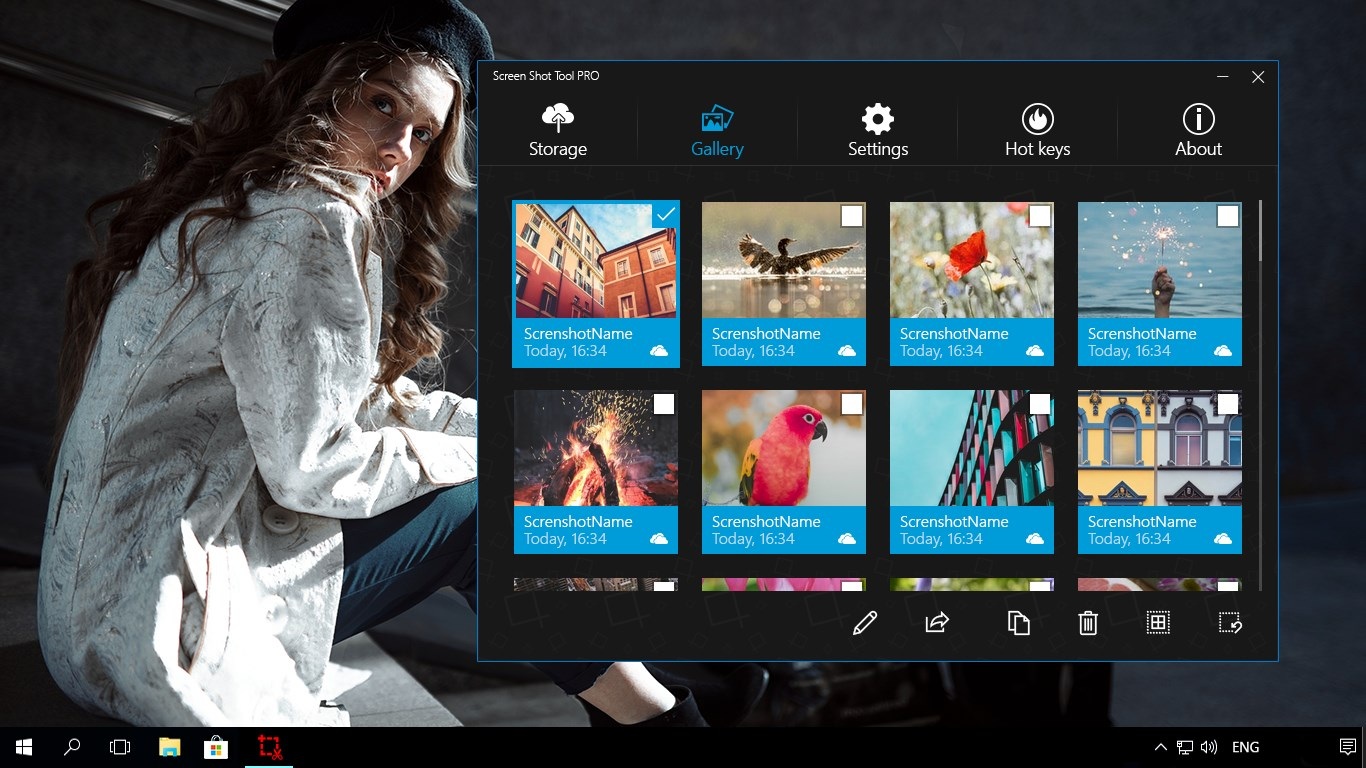Click the gallery vertical scrollbar
1366x768 pixels.
[x=1260, y=230]
